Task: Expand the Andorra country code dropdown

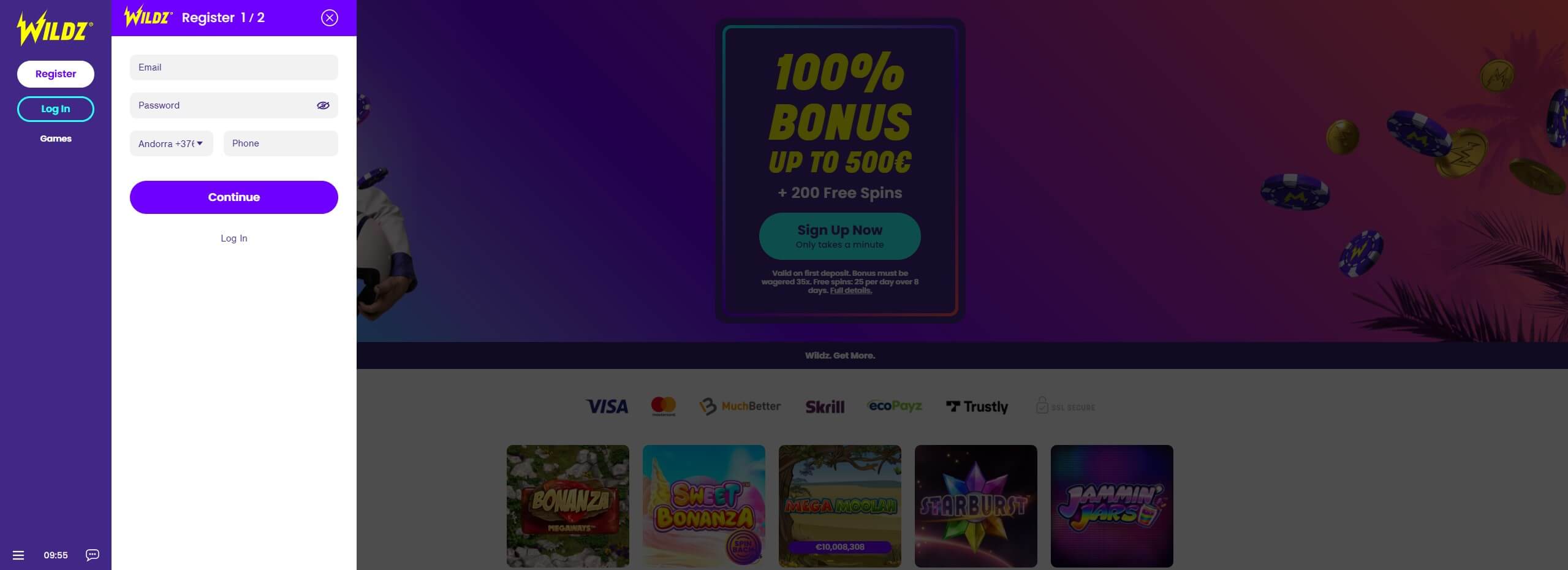Action: pyautogui.click(x=172, y=143)
